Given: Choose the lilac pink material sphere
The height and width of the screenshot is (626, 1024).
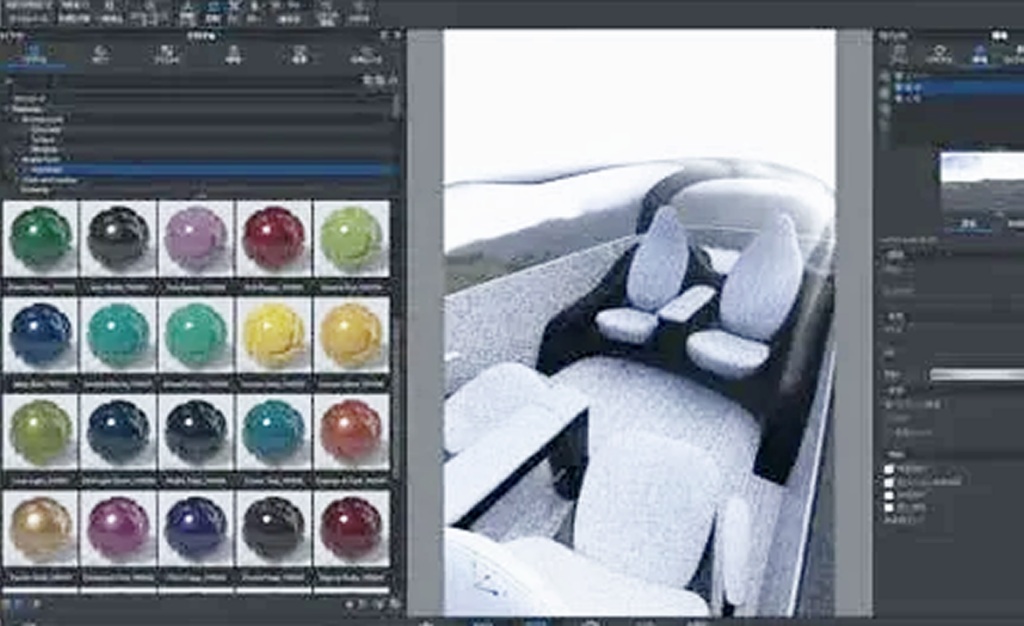Looking at the screenshot, I should click(195, 238).
